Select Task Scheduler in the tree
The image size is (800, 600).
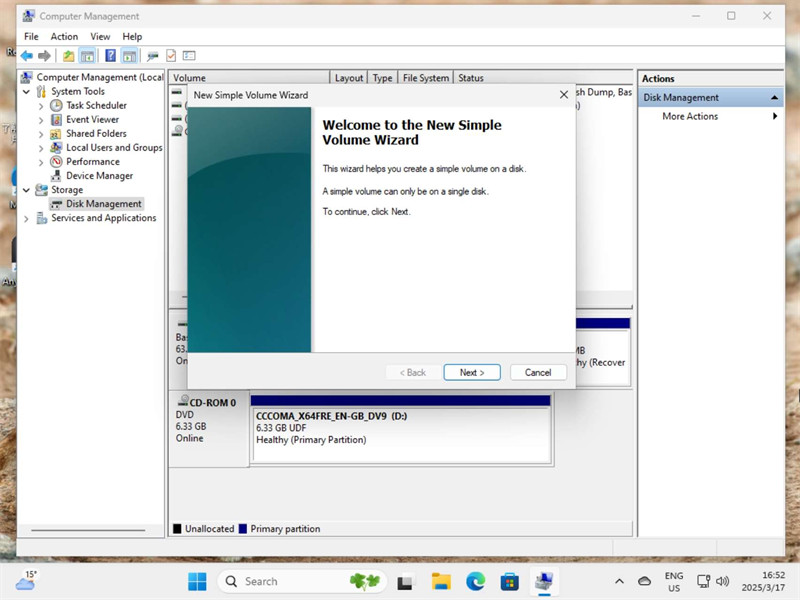[96, 106]
